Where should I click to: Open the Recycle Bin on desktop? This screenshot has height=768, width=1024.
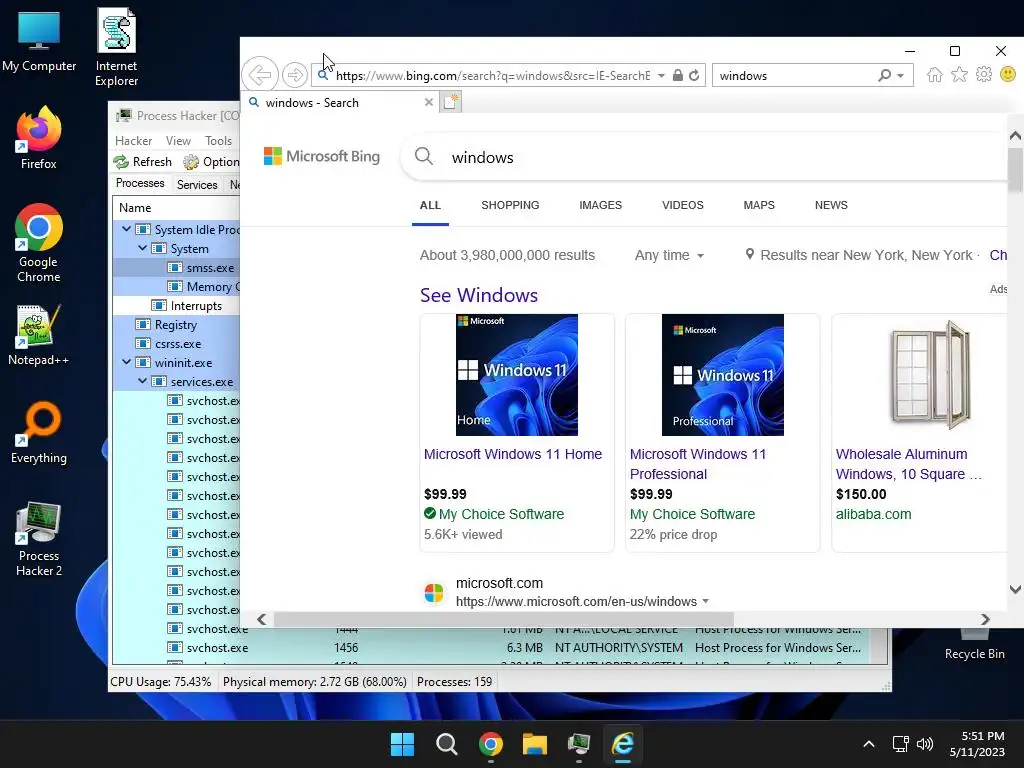click(x=974, y=643)
